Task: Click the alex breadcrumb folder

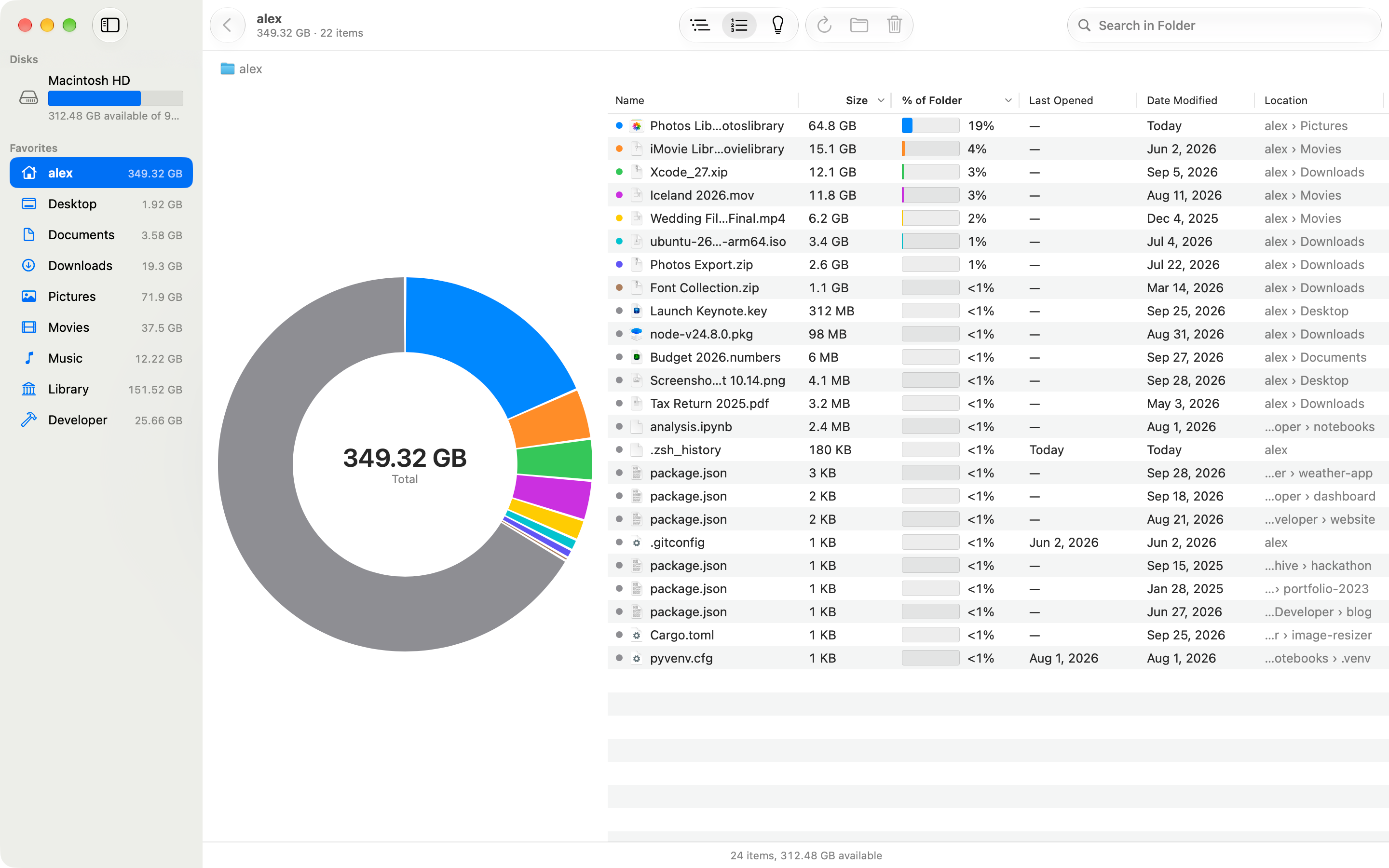Action: tap(241, 69)
